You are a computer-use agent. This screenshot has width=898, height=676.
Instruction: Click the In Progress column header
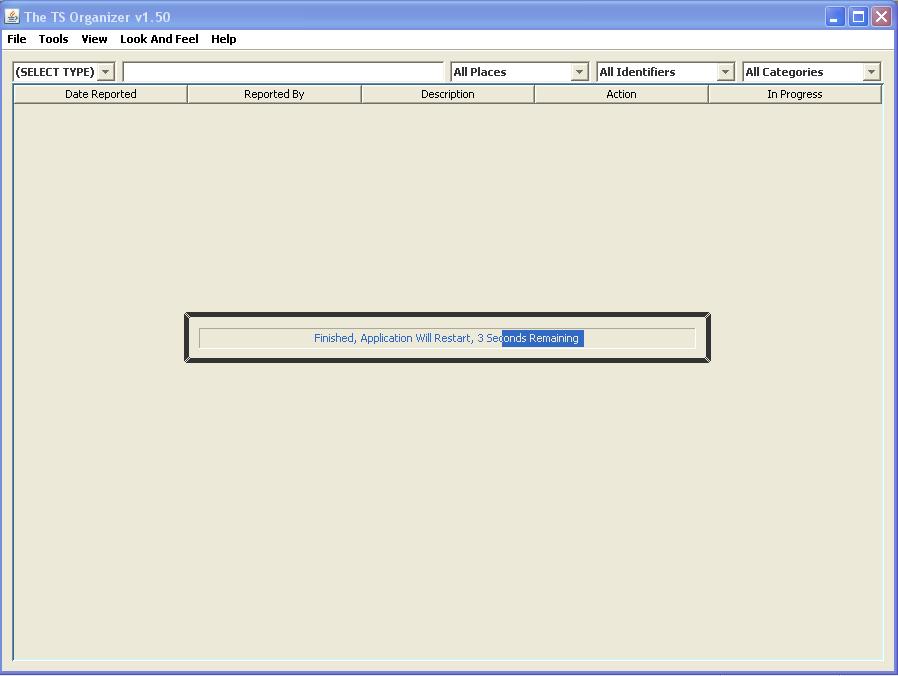[x=795, y=94]
